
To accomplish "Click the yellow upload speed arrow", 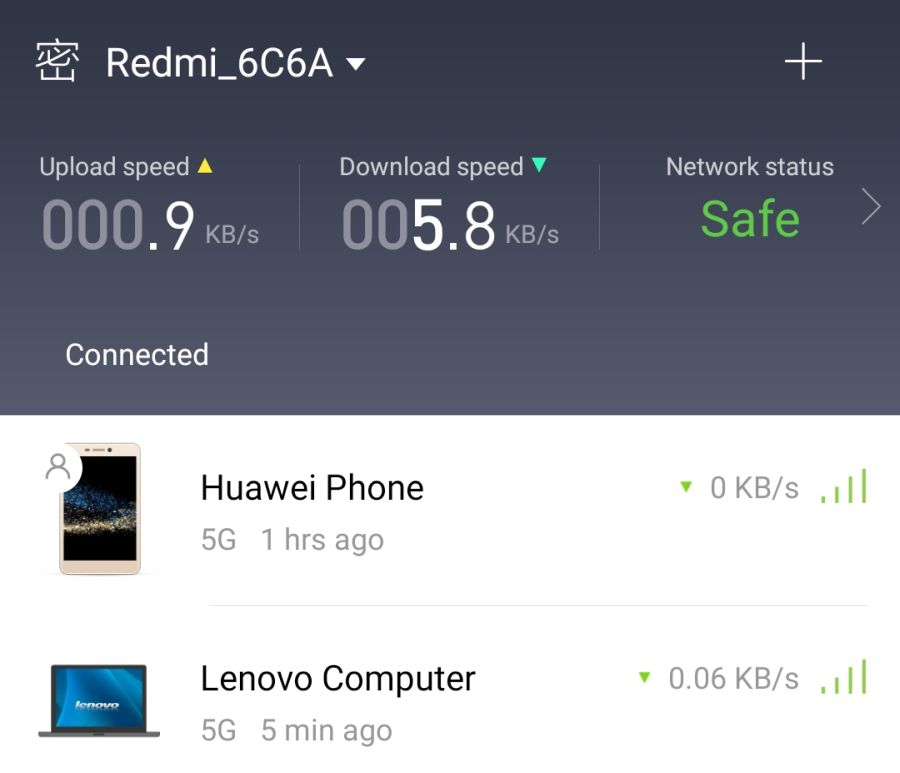I will 205,166.
